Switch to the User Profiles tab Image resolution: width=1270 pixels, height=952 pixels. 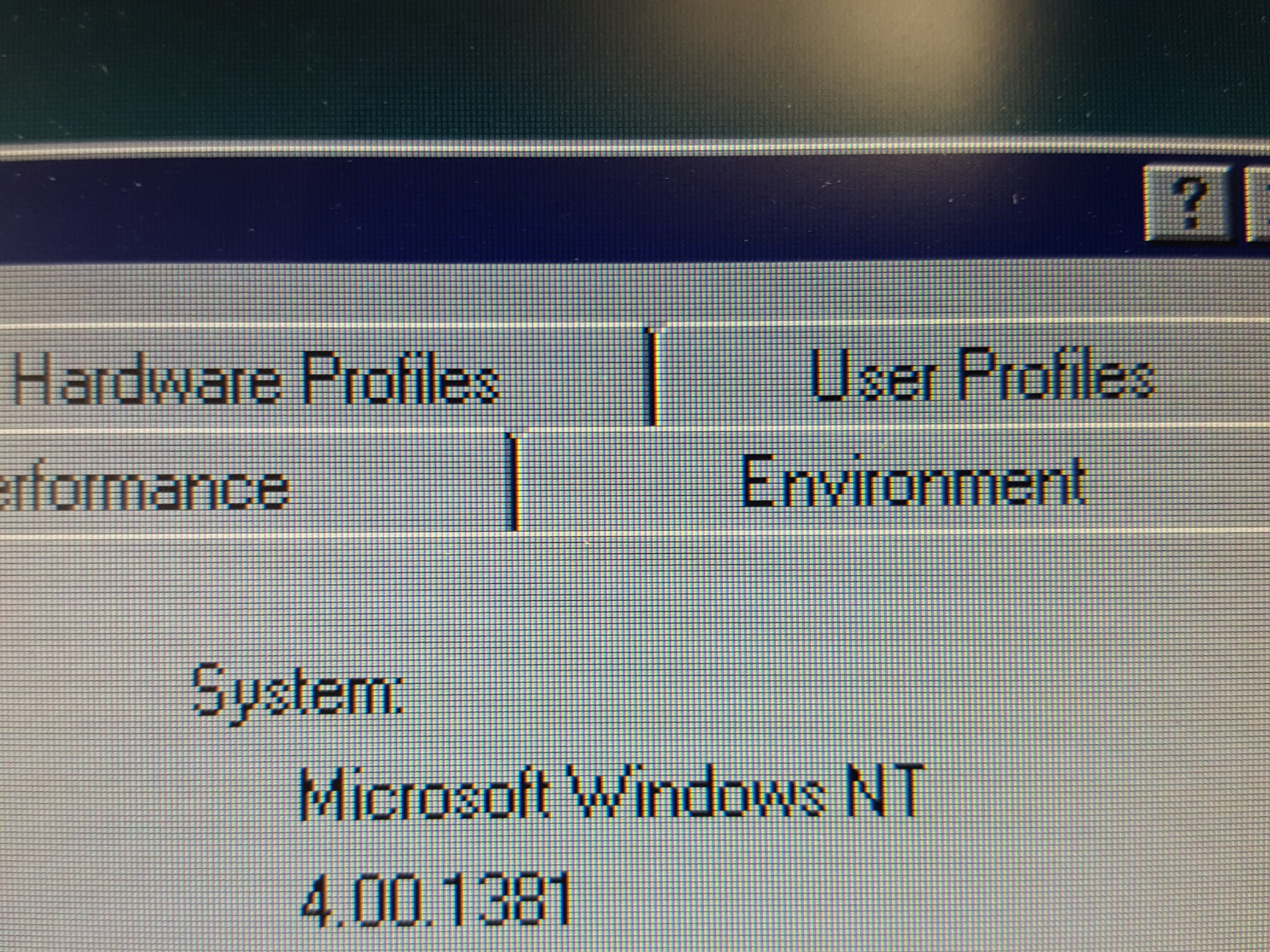pyautogui.click(x=963, y=375)
